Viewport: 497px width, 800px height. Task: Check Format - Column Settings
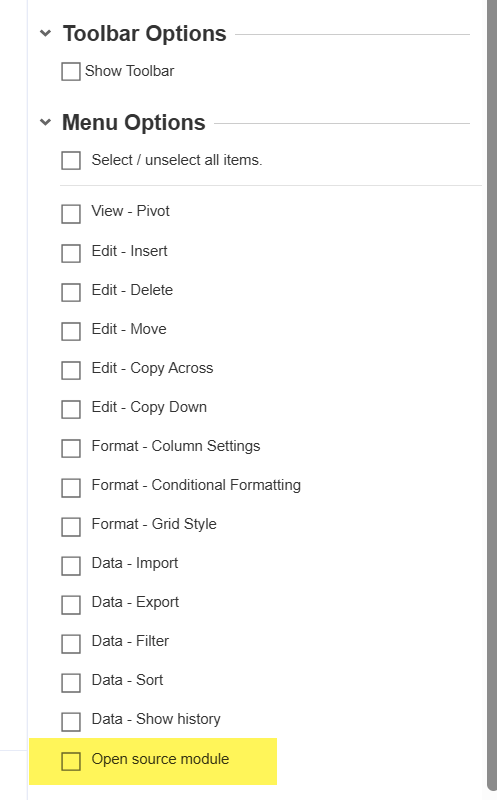click(71, 448)
